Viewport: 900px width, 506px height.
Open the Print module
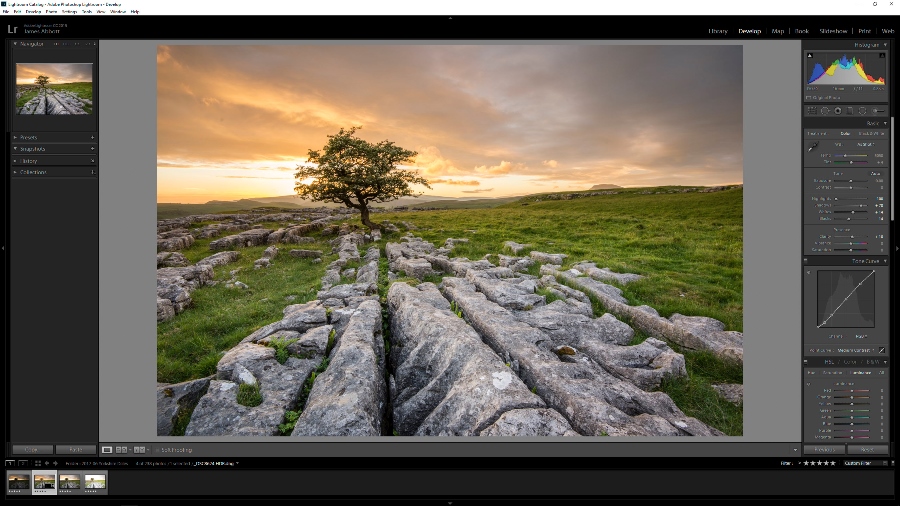(864, 31)
